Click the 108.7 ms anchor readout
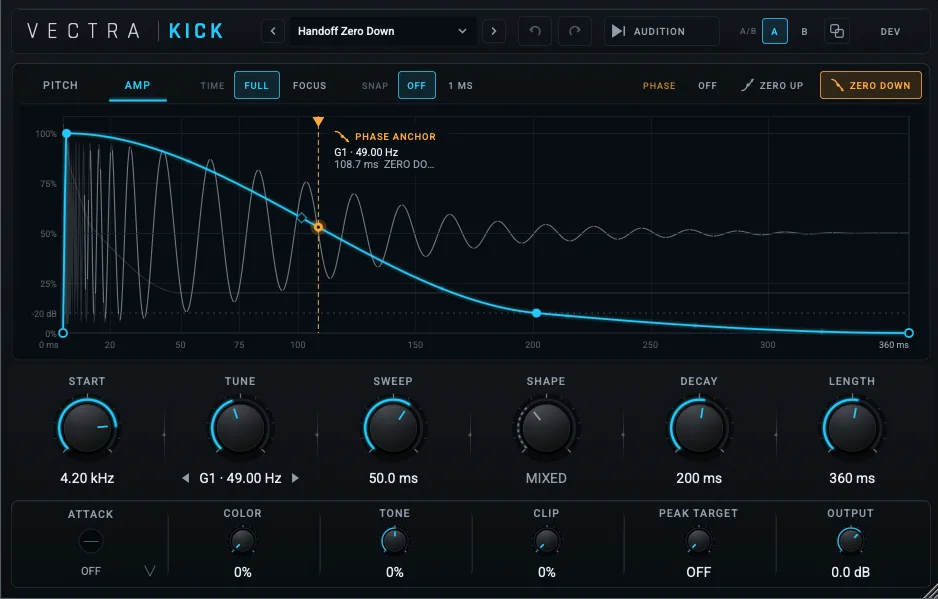This screenshot has height=599, width=938. 356,164
